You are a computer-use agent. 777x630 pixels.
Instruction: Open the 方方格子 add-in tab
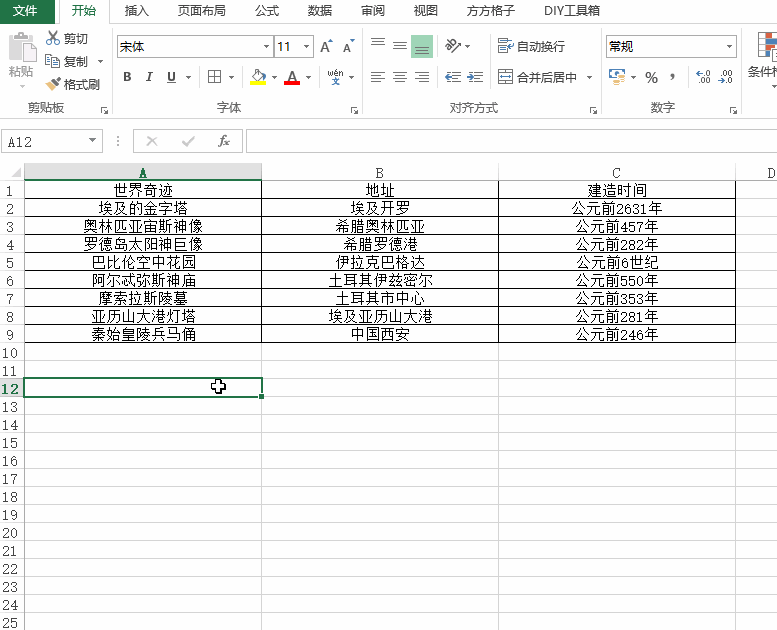pos(491,11)
